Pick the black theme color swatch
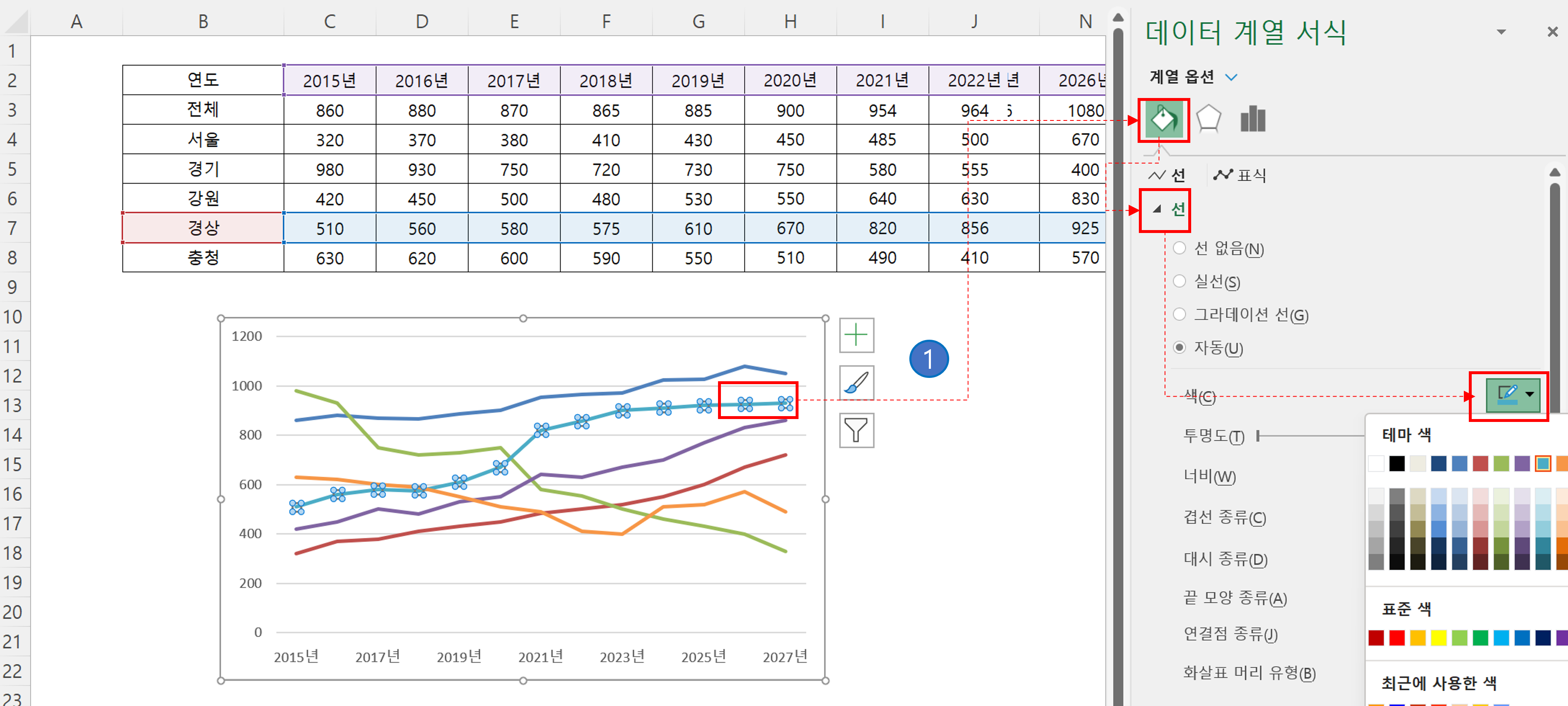Viewport: 1568px width, 706px height. click(1396, 463)
